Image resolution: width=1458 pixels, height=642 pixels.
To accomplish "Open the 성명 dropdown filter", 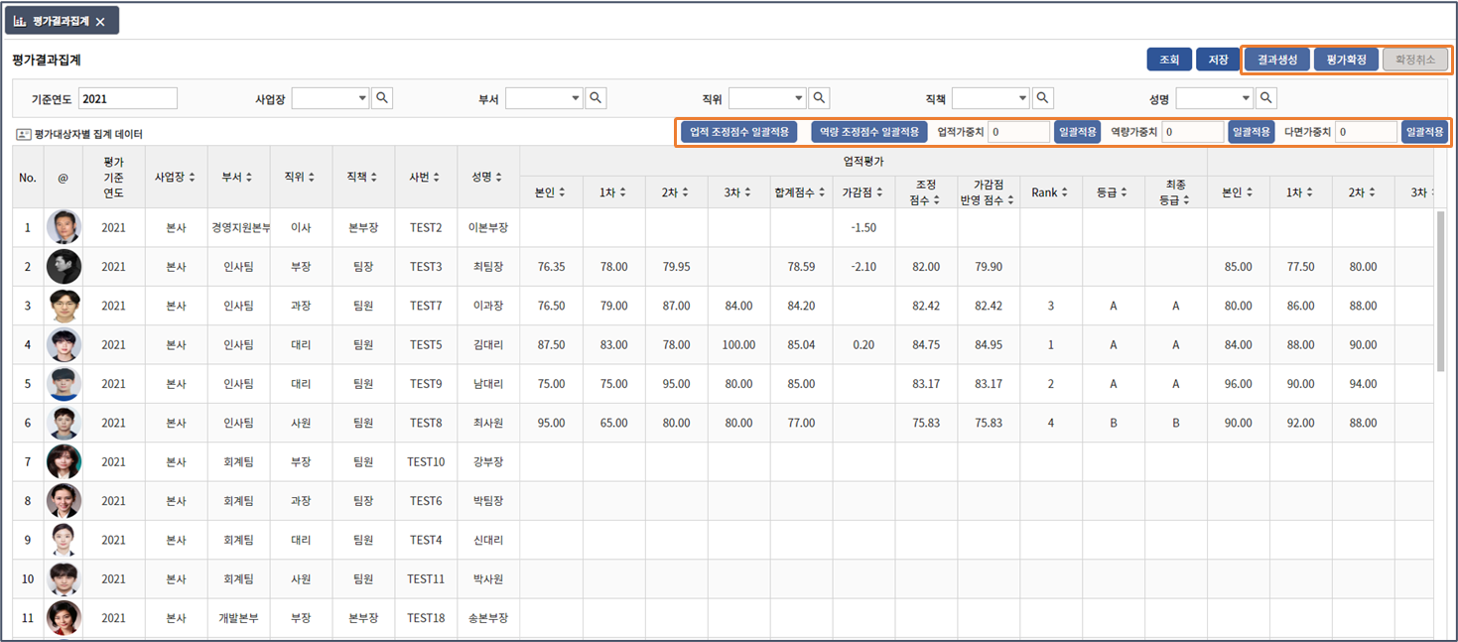I will (1214, 98).
